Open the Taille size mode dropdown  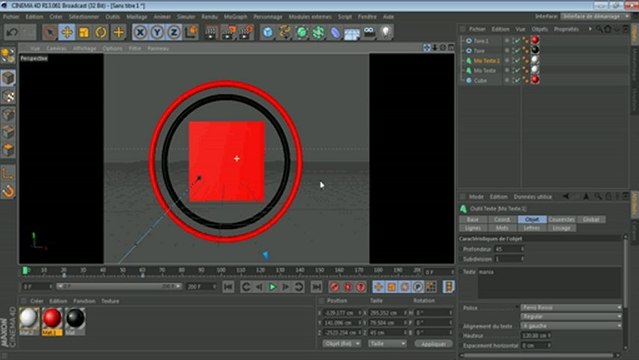[x=387, y=344]
